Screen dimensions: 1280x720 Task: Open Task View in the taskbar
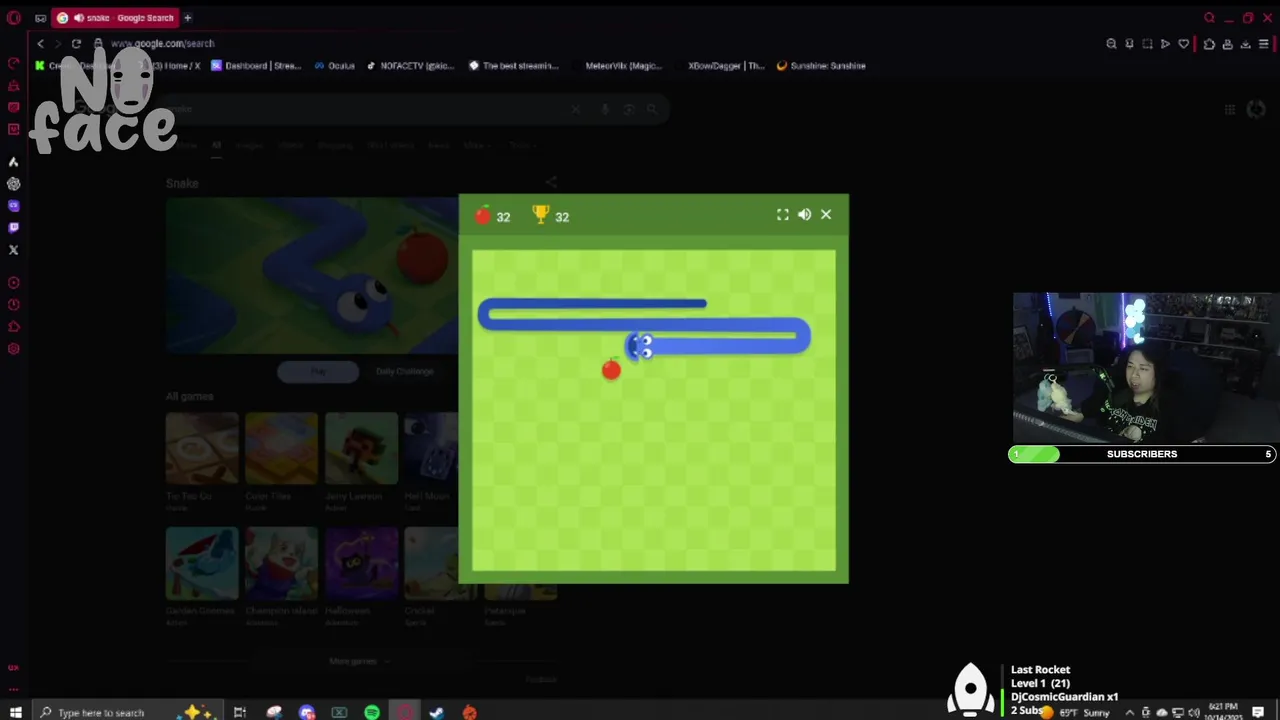240,712
